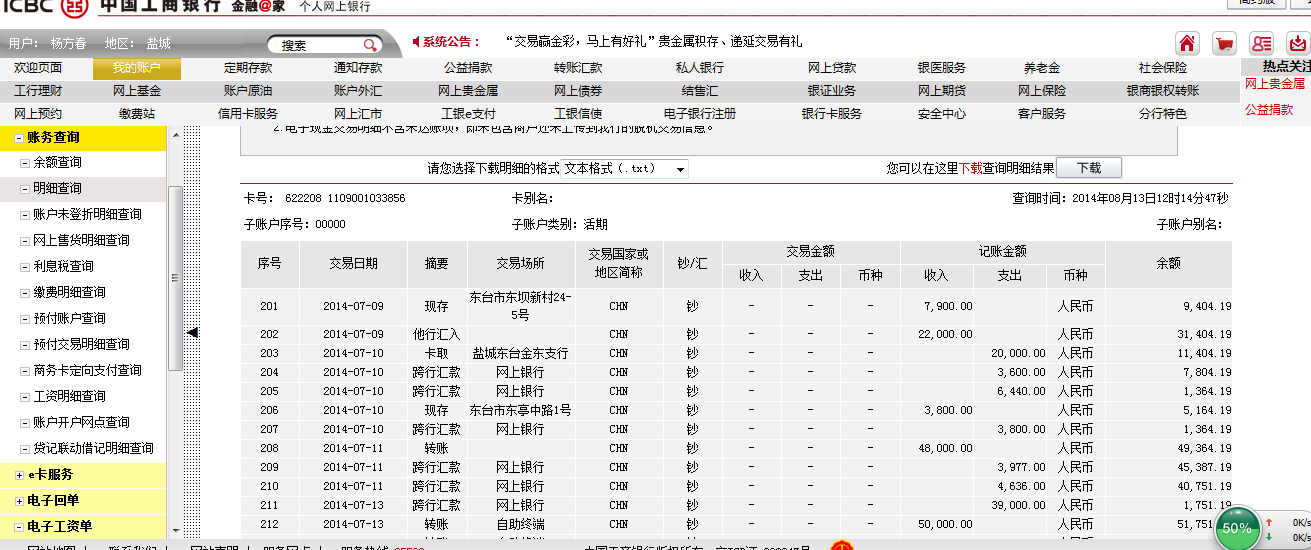Click serial number 206 in the table
1311x550 pixels.
tap(269, 410)
